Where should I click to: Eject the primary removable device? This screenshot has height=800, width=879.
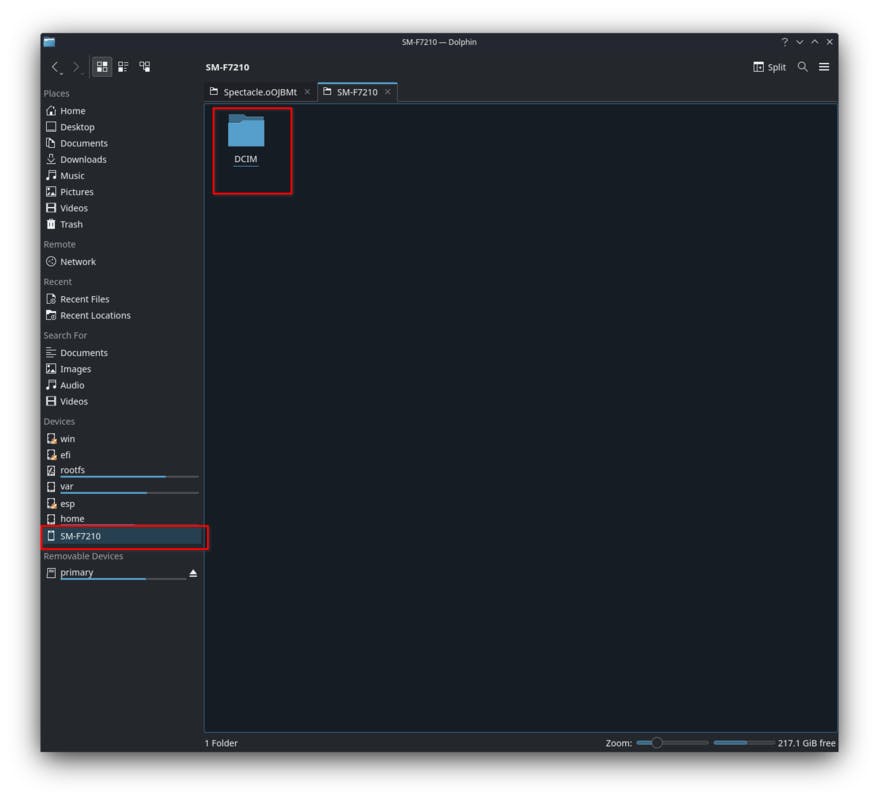[x=193, y=574]
